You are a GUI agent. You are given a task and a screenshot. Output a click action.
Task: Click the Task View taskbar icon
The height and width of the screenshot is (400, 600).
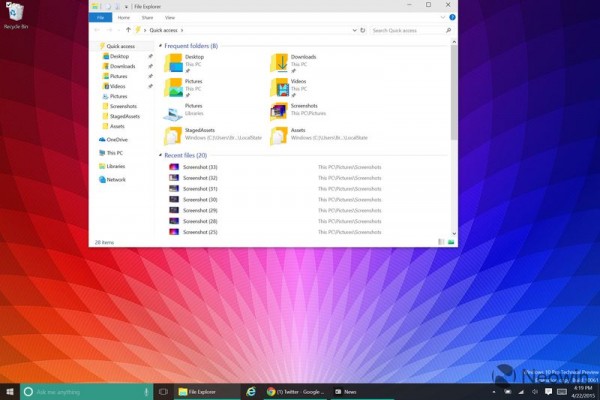click(x=165, y=391)
